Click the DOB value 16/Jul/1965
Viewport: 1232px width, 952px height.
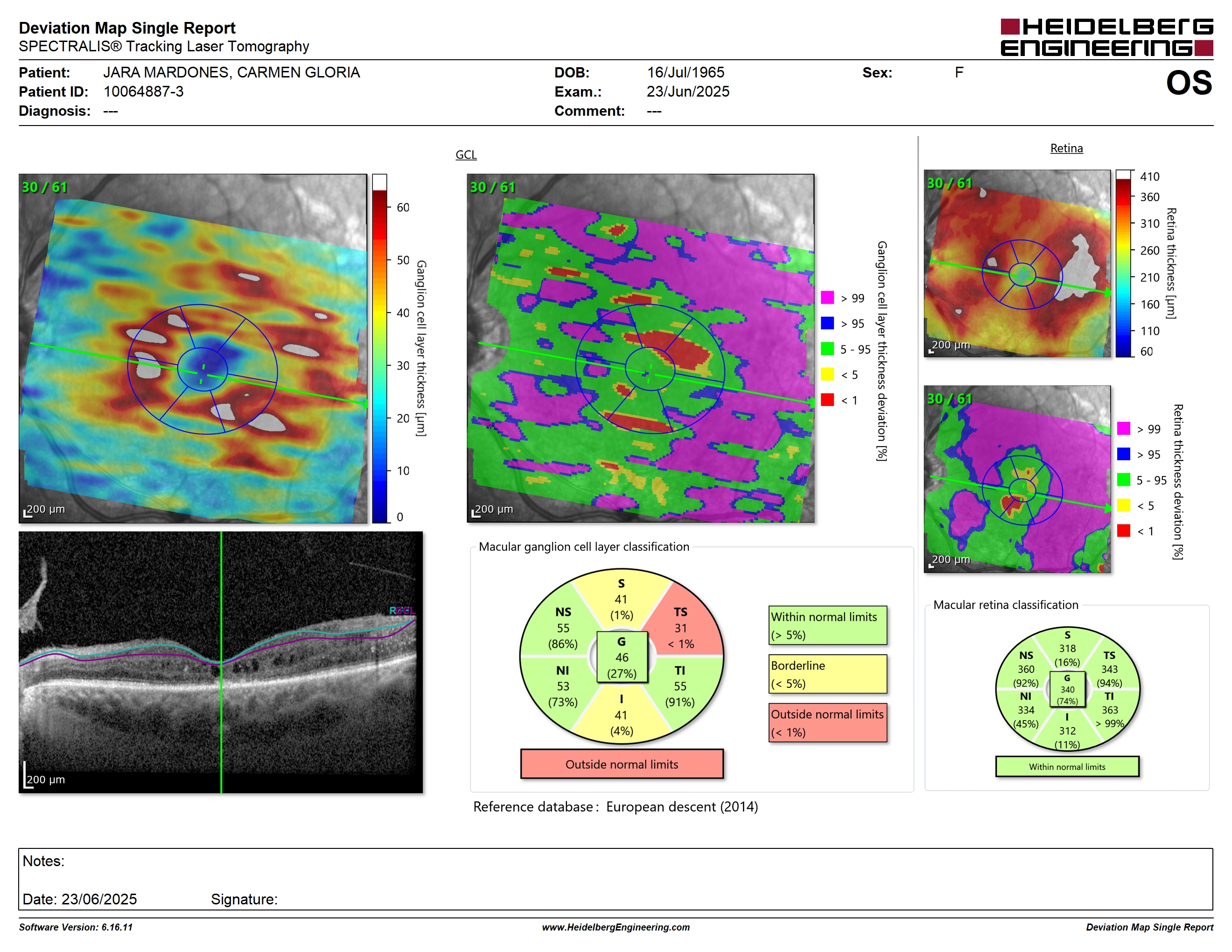686,72
